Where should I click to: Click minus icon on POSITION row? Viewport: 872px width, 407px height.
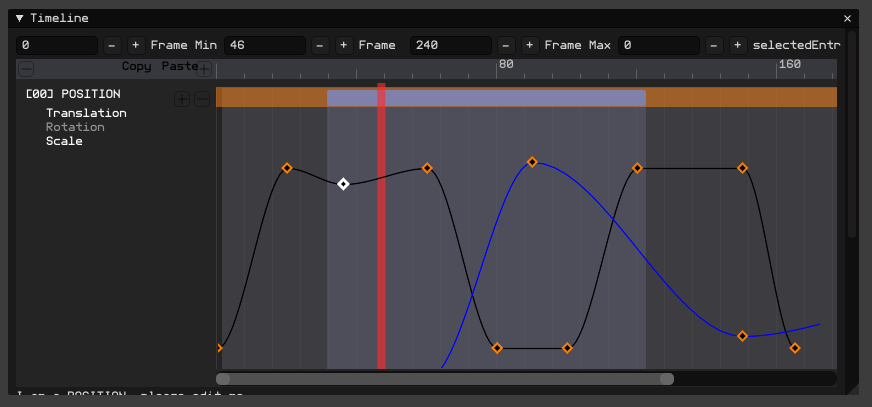pyautogui.click(x=202, y=99)
